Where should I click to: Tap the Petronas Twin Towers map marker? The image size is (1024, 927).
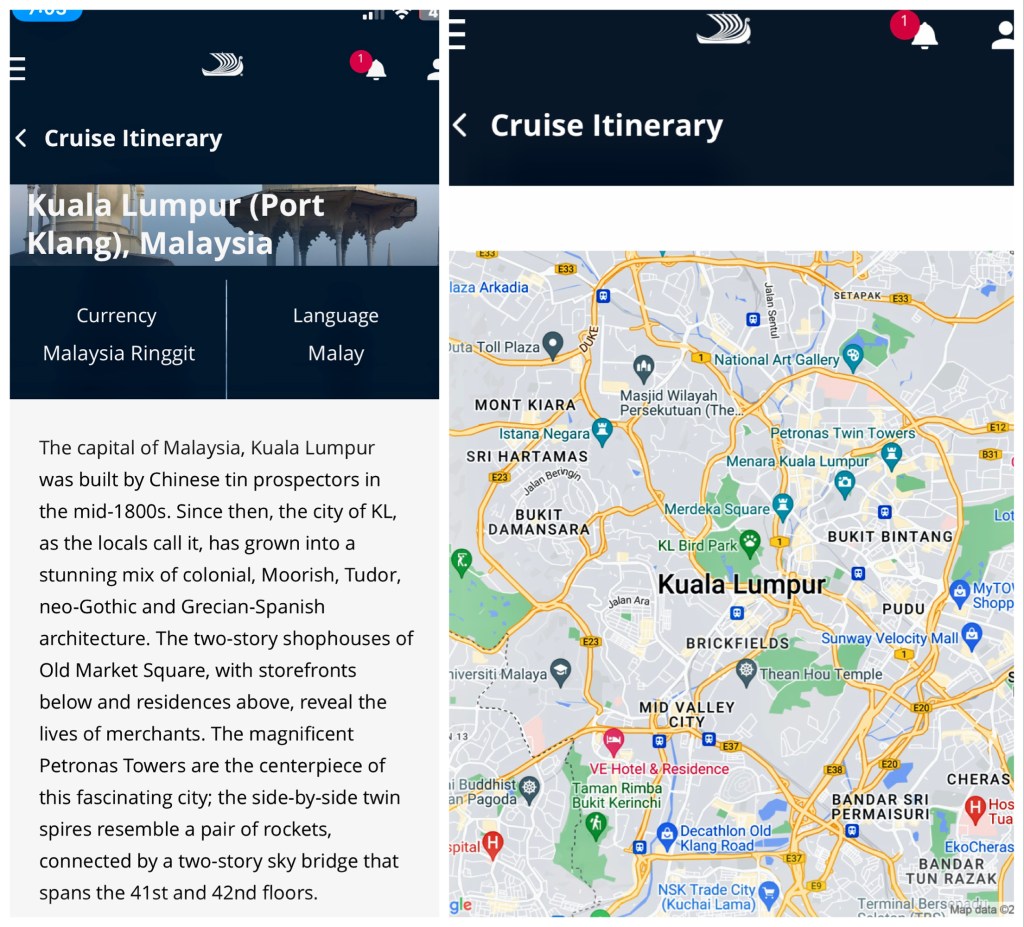pos(891,453)
